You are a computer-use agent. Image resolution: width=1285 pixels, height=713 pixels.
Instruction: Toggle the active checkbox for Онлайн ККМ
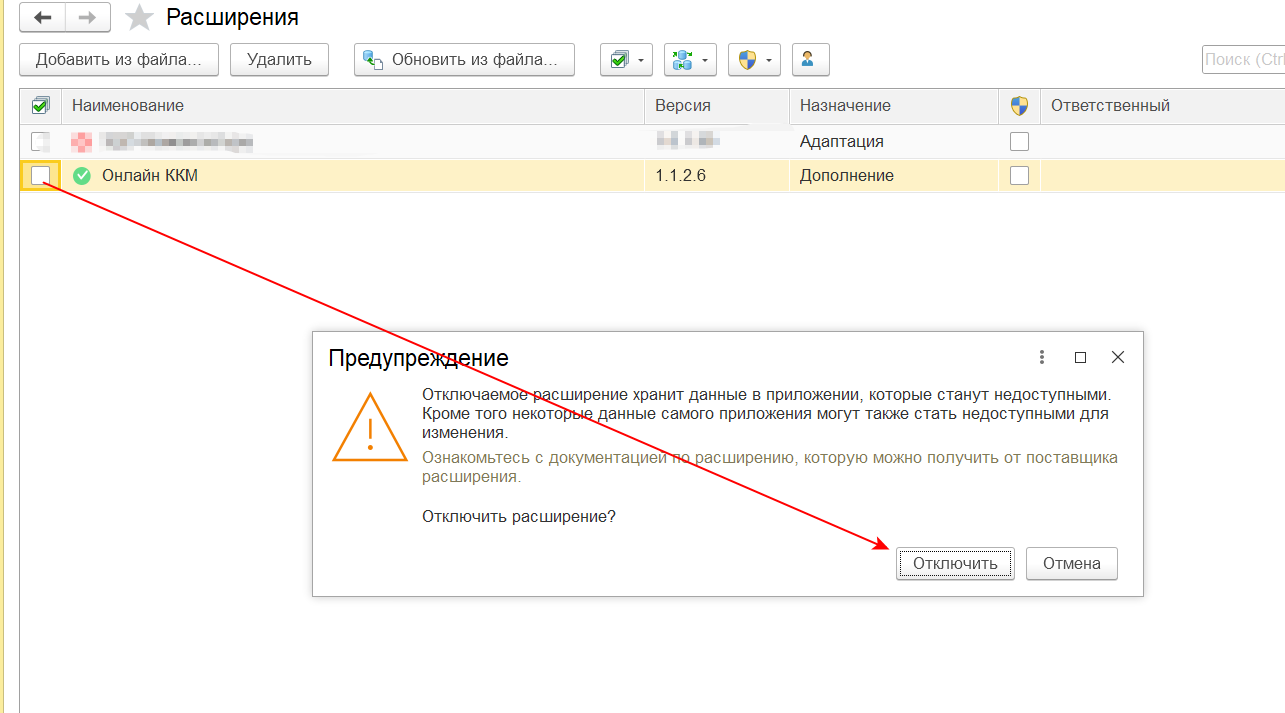[40, 176]
